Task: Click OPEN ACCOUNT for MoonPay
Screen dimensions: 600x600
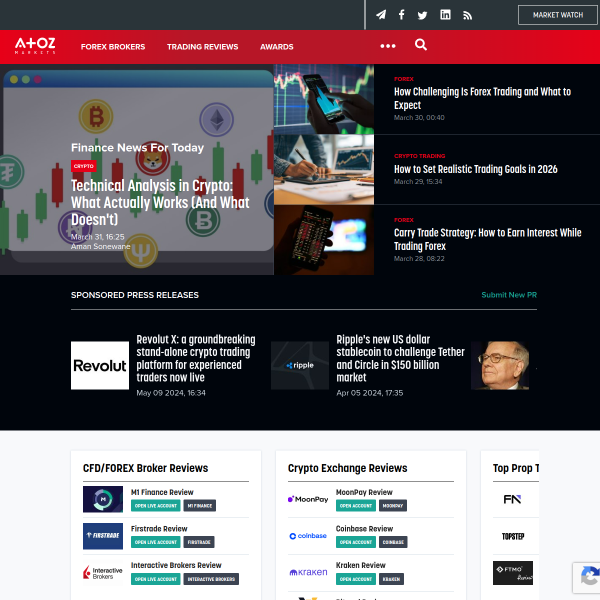Action: click(356, 505)
